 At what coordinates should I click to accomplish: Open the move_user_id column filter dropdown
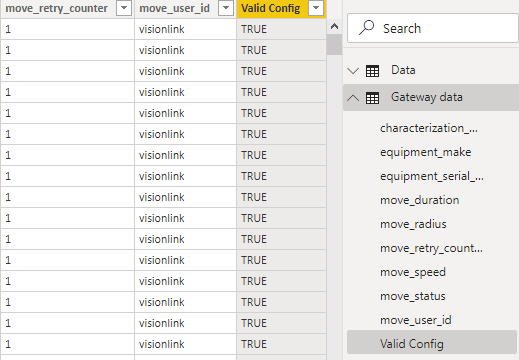226,8
